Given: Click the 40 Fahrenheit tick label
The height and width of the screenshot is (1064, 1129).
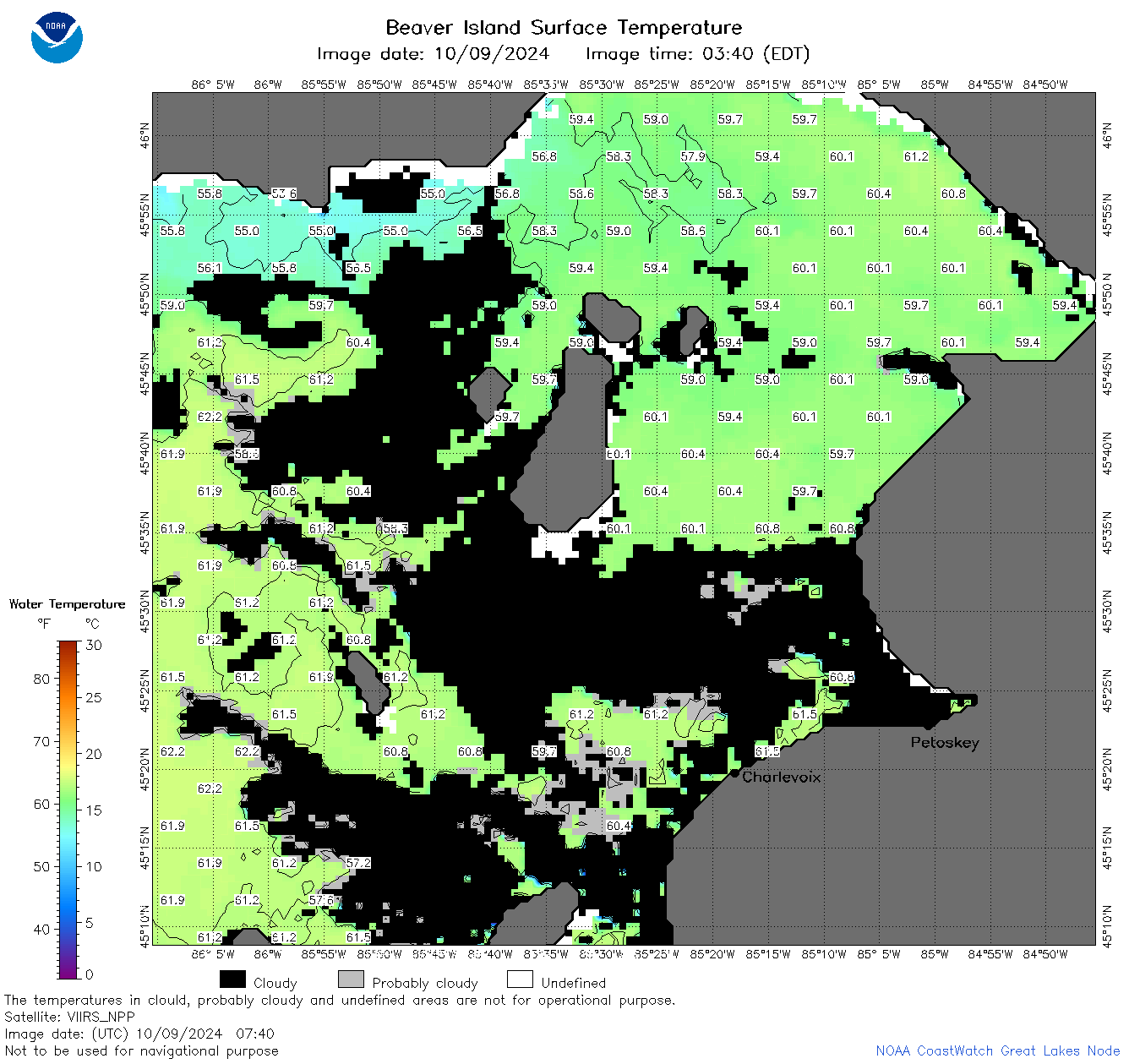Looking at the screenshot, I should tap(41, 929).
